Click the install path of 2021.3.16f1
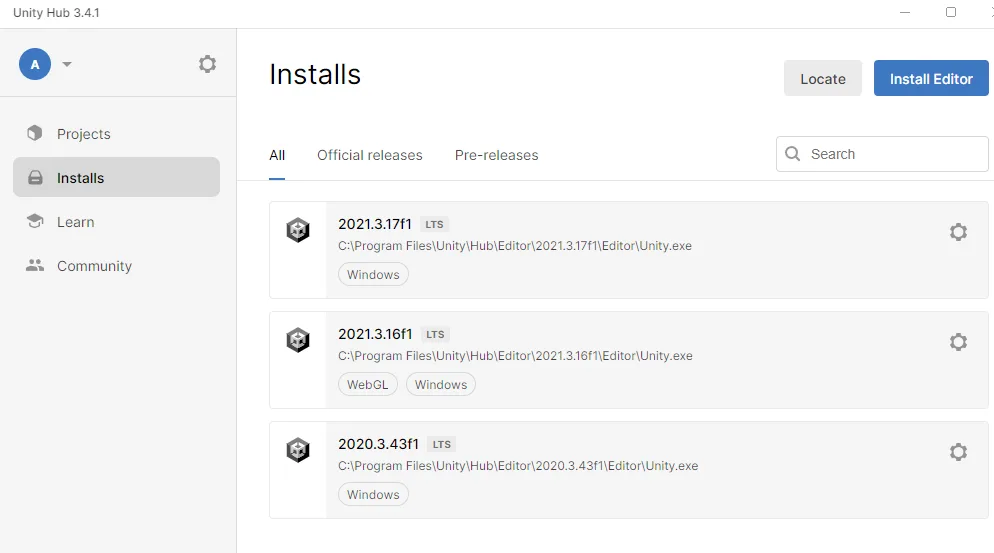The height and width of the screenshot is (553, 994). [515, 356]
